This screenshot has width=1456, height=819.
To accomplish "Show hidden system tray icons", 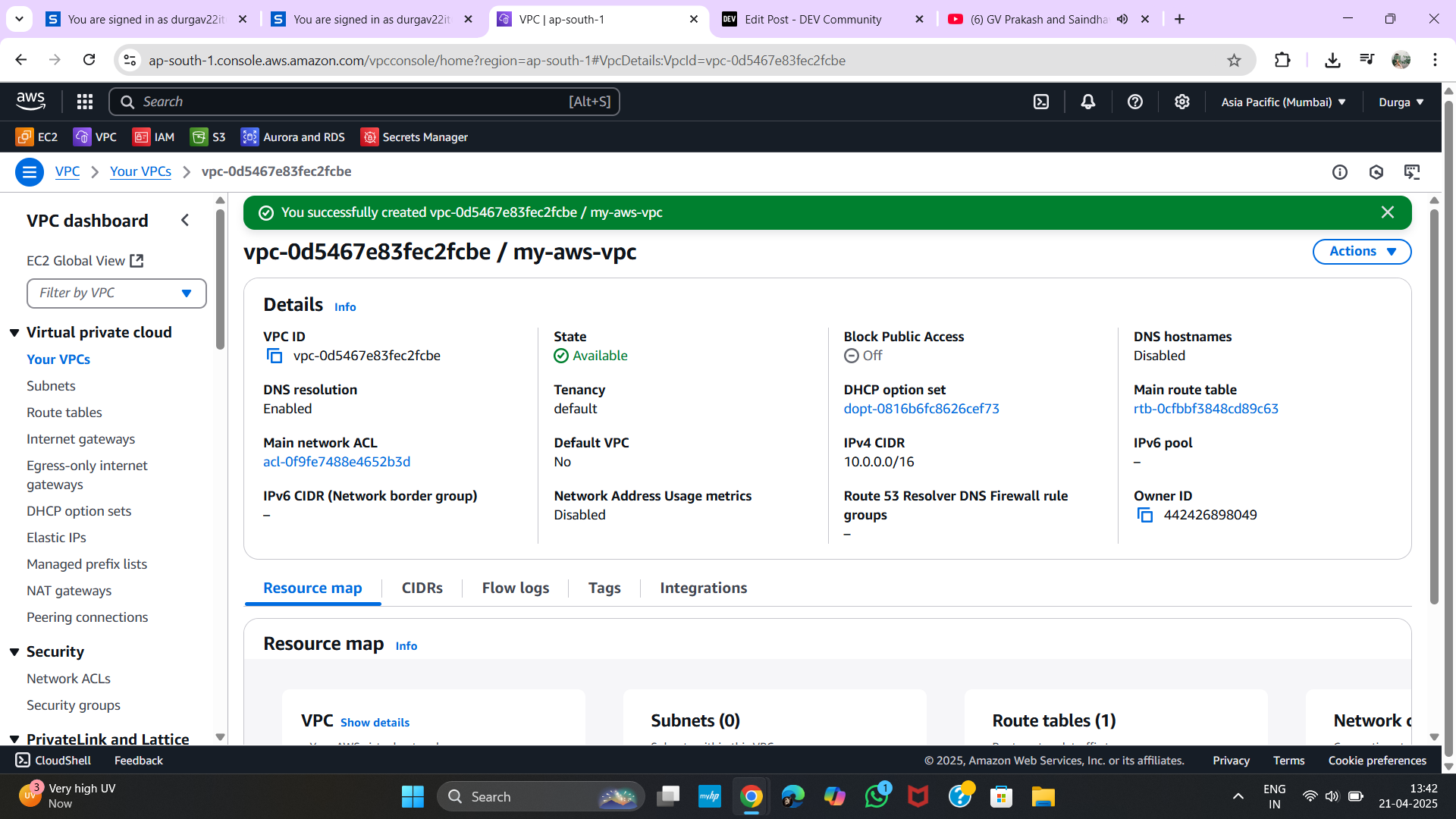I will [1238, 796].
